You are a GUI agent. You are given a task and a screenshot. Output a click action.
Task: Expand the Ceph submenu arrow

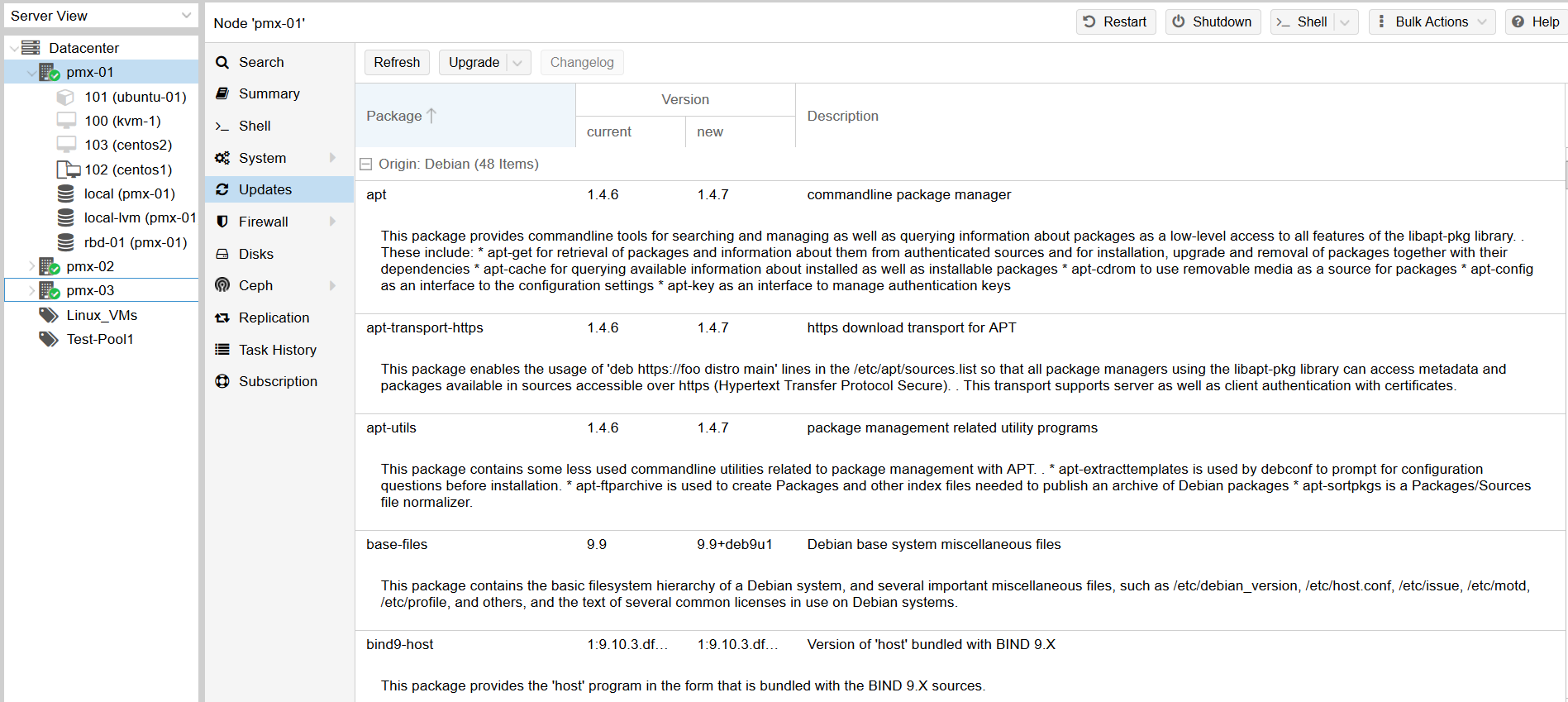pyautogui.click(x=333, y=285)
